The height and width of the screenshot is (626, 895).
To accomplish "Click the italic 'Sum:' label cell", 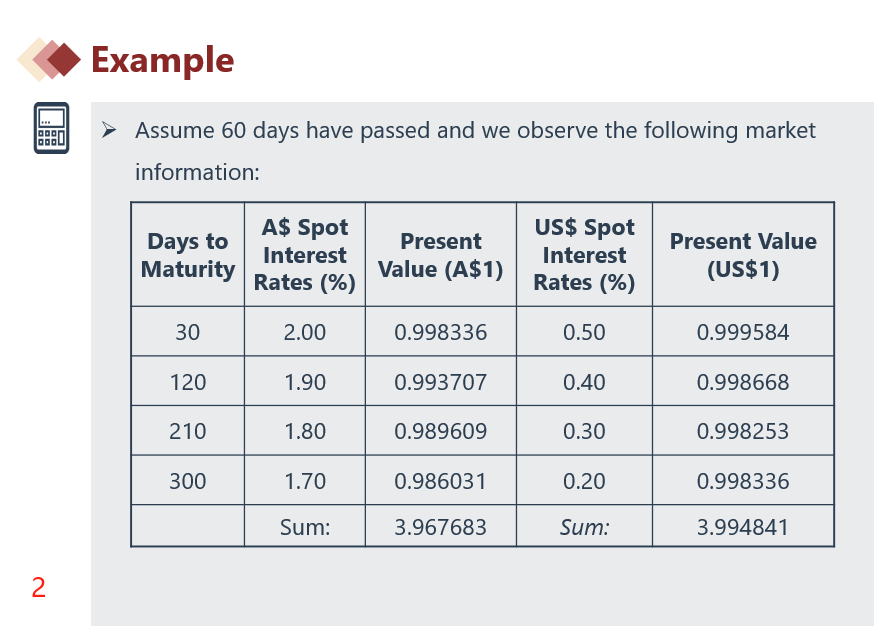I will click(584, 526).
